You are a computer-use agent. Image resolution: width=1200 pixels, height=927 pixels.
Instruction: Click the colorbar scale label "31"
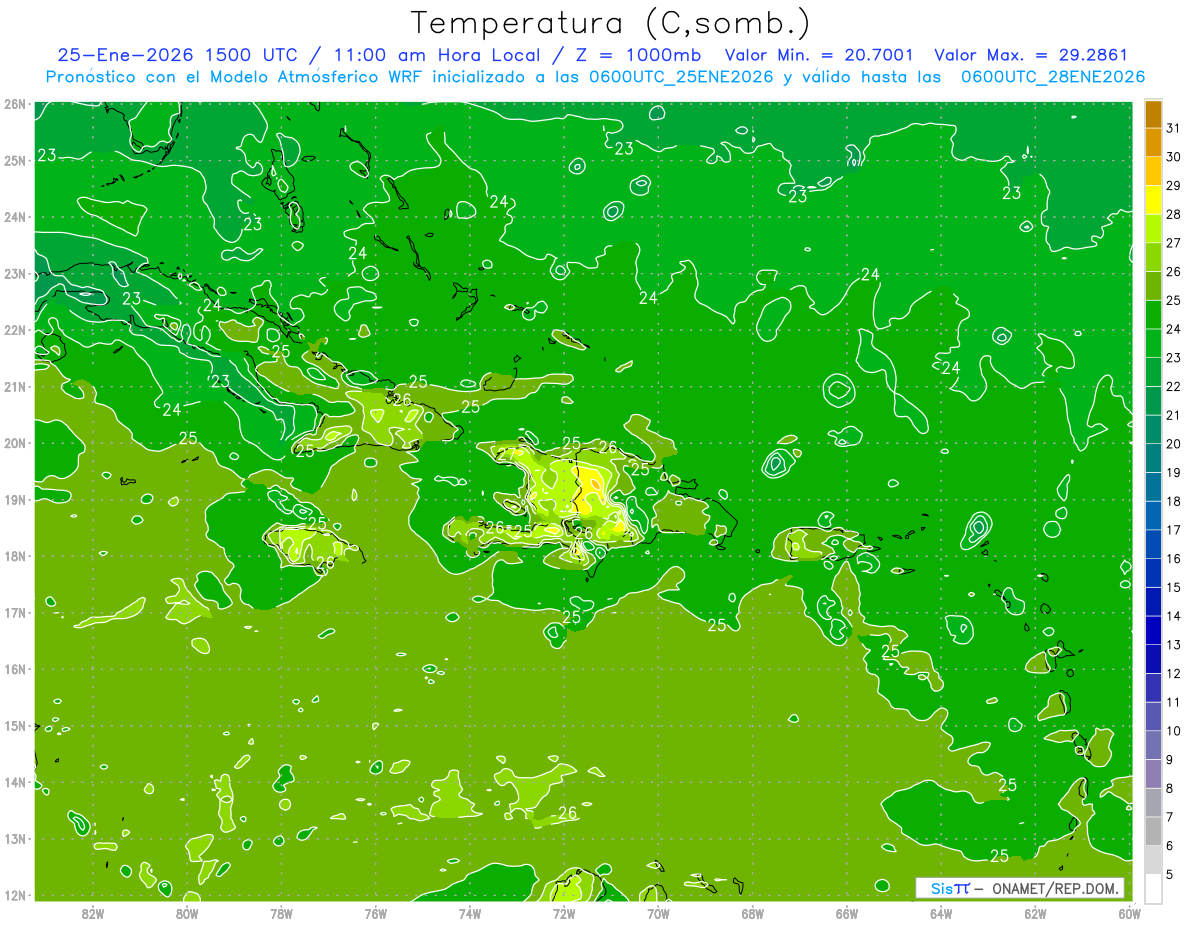point(1173,128)
